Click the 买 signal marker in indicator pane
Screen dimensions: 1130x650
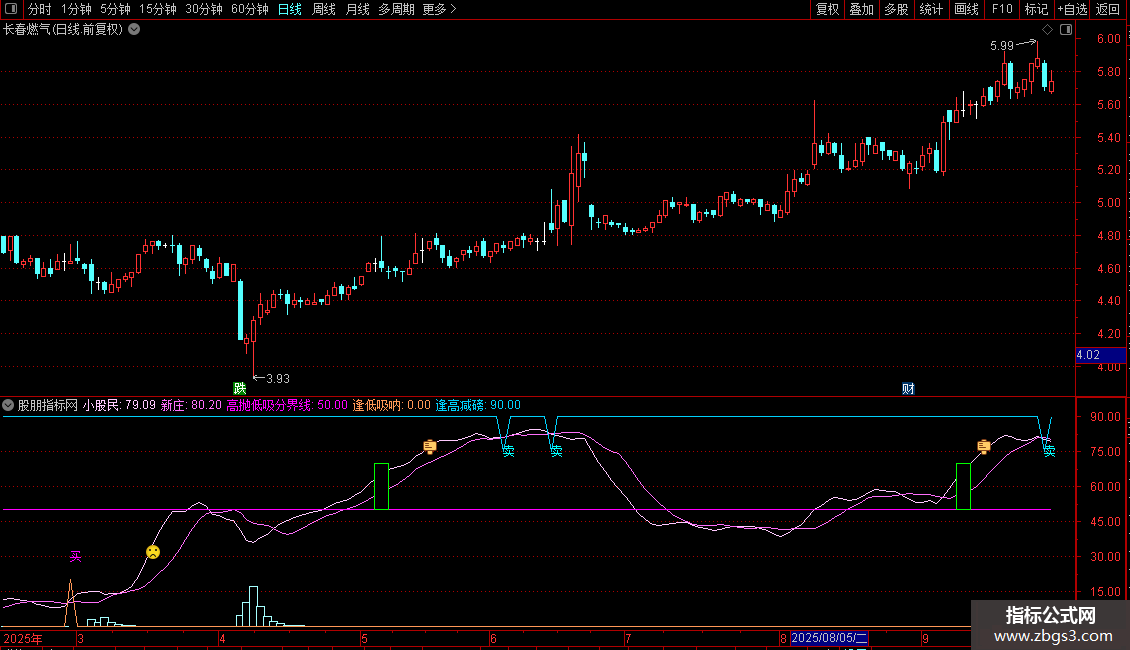[x=76, y=556]
